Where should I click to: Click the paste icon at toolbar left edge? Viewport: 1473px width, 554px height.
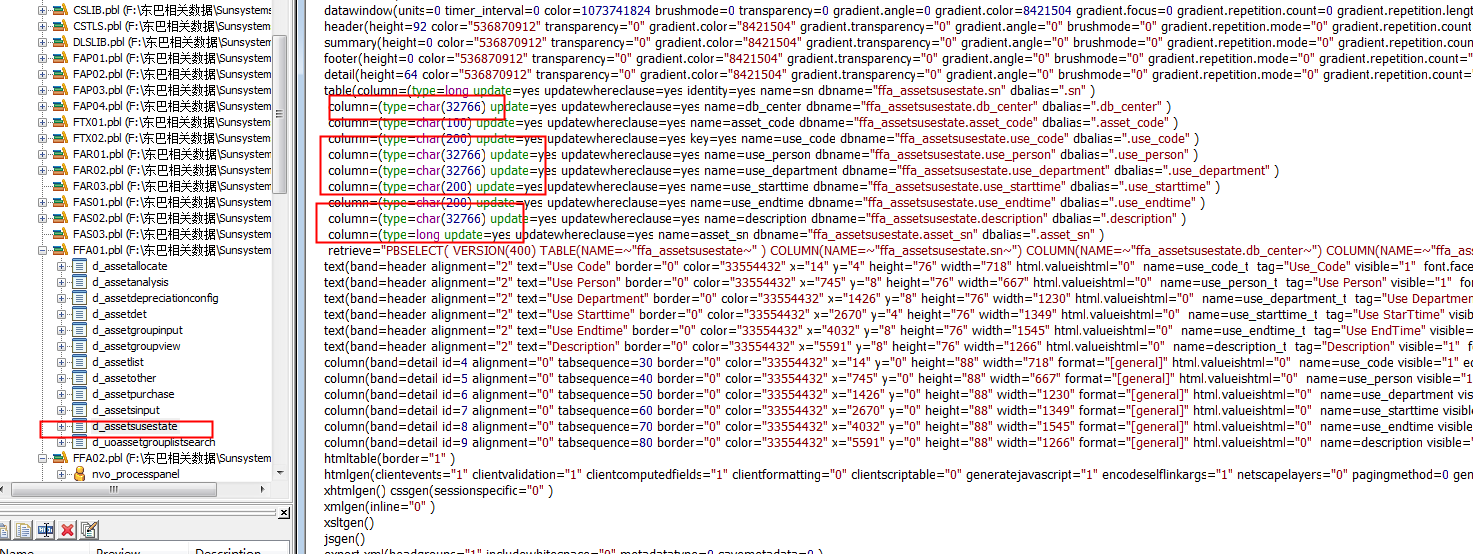click(4, 530)
